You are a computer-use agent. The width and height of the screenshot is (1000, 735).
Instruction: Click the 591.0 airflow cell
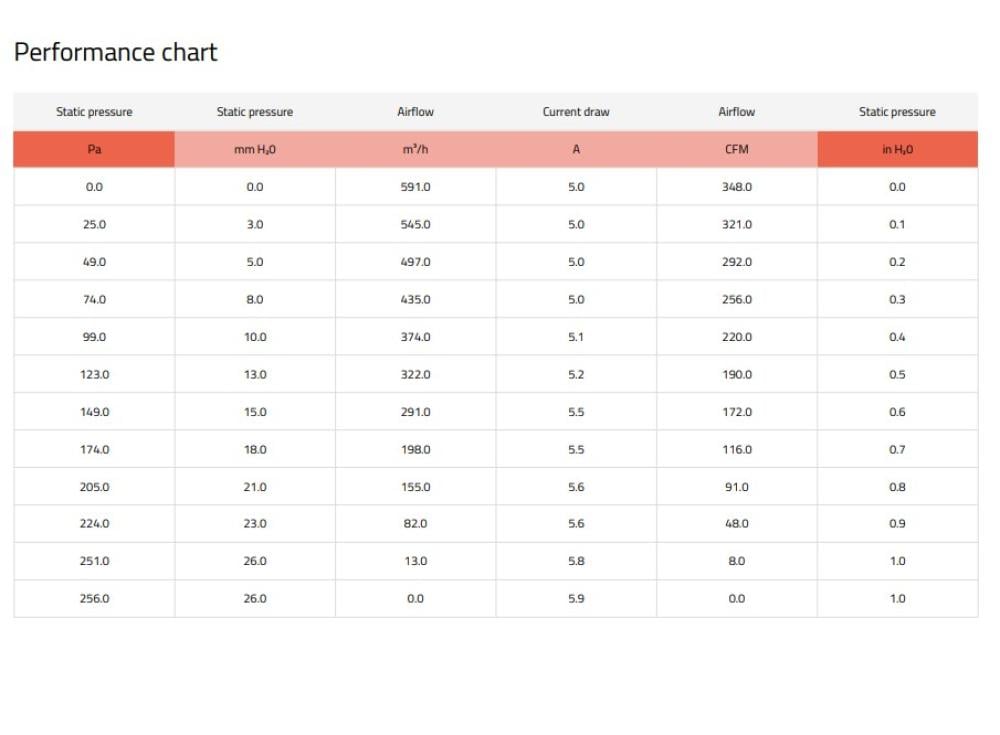tap(415, 187)
